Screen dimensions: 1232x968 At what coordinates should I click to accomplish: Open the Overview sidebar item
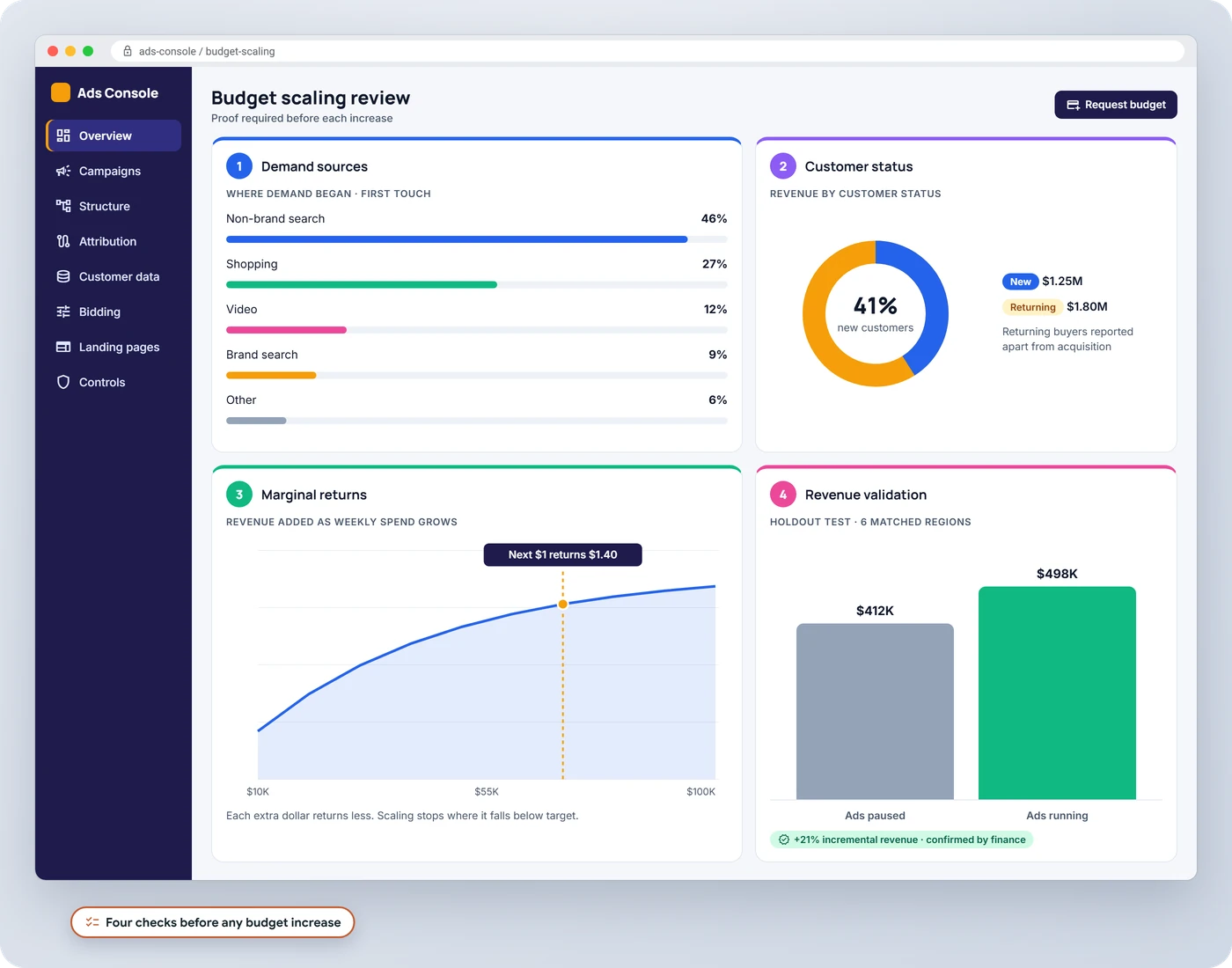(114, 136)
